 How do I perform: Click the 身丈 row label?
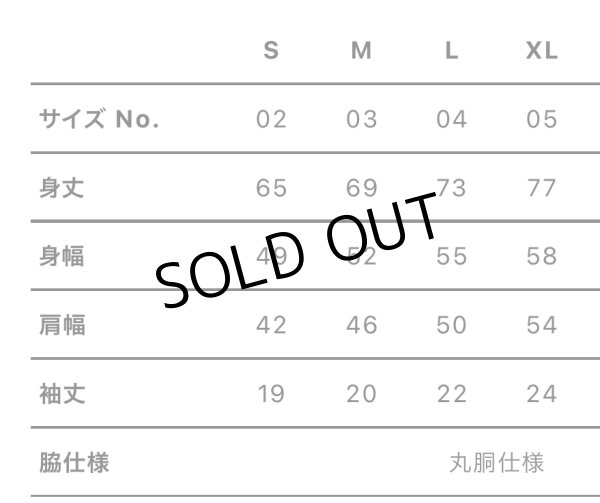coord(62,188)
